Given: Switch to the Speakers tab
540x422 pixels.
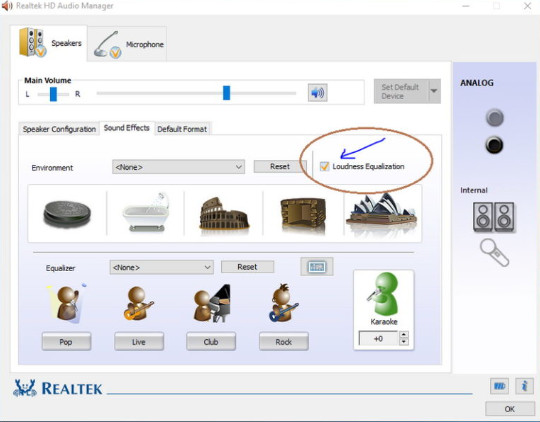Looking at the screenshot, I should pyautogui.click(x=49, y=43).
